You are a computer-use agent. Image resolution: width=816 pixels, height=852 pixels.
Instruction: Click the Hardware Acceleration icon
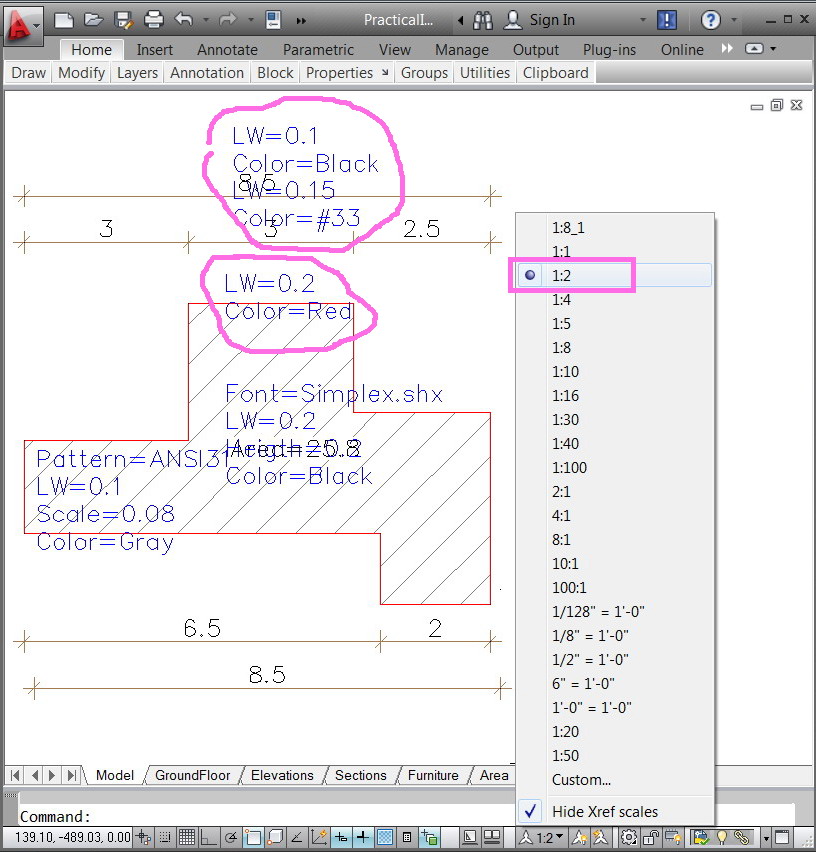click(x=673, y=837)
